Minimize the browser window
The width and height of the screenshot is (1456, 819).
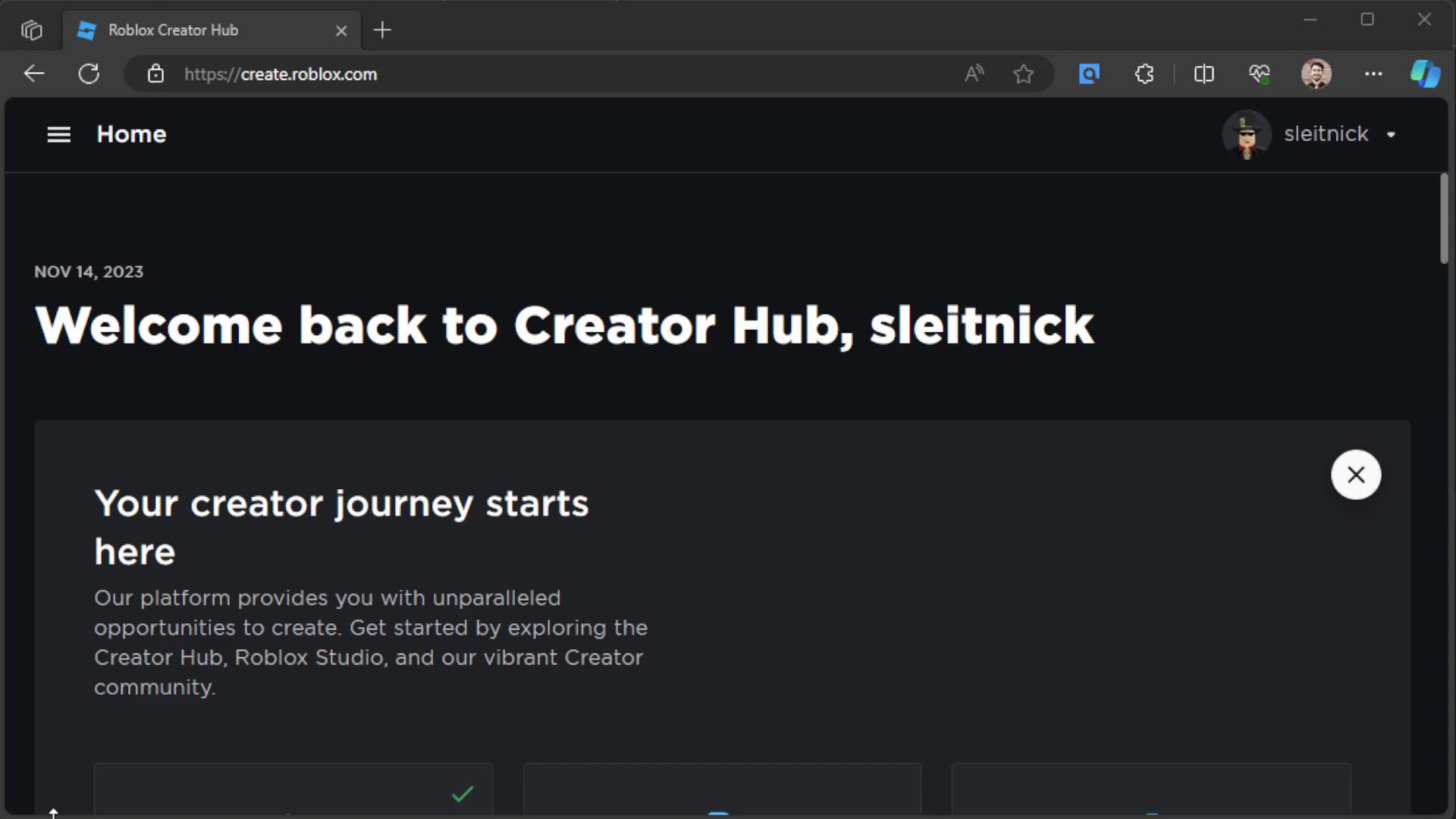(x=1310, y=20)
